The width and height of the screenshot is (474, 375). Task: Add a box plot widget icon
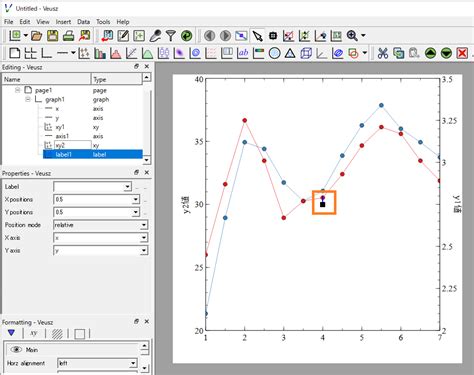point(163,53)
